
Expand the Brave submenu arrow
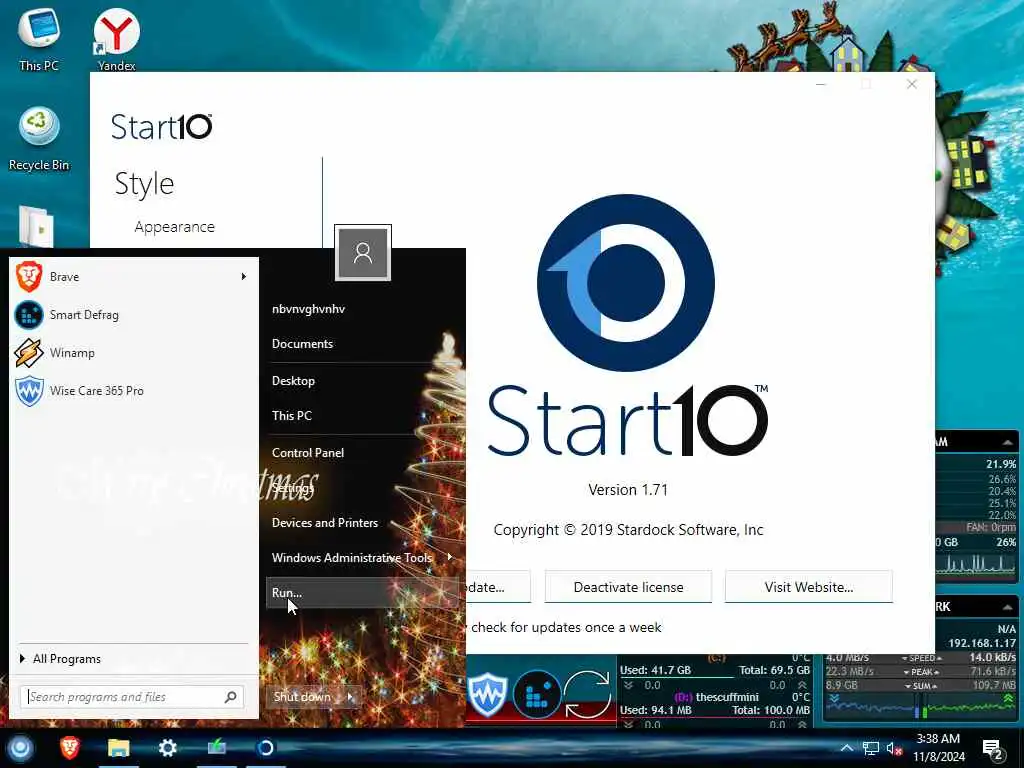pyautogui.click(x=244, y=276)
